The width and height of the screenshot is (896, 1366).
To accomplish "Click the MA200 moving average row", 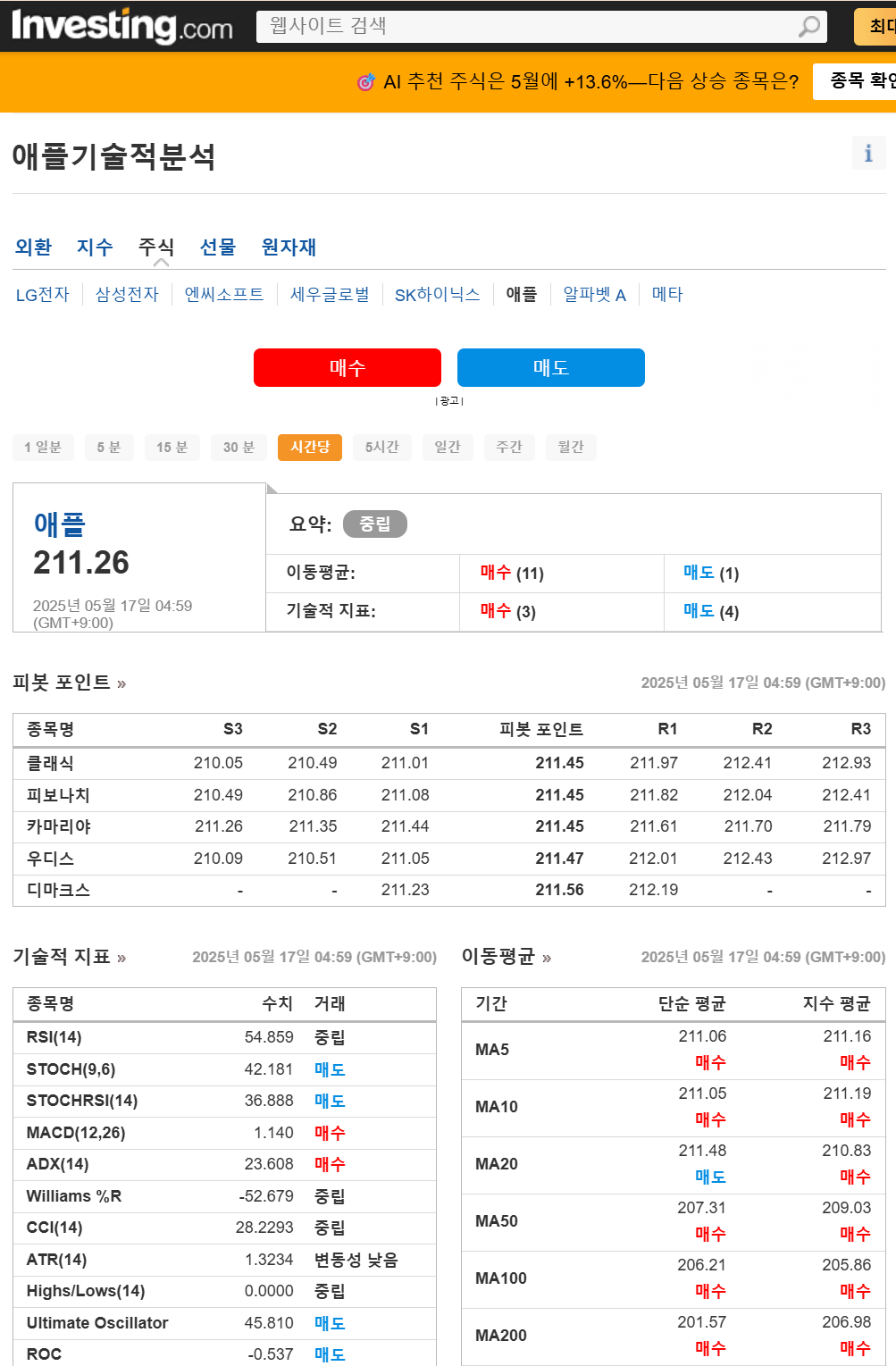I will (674, 1336).
